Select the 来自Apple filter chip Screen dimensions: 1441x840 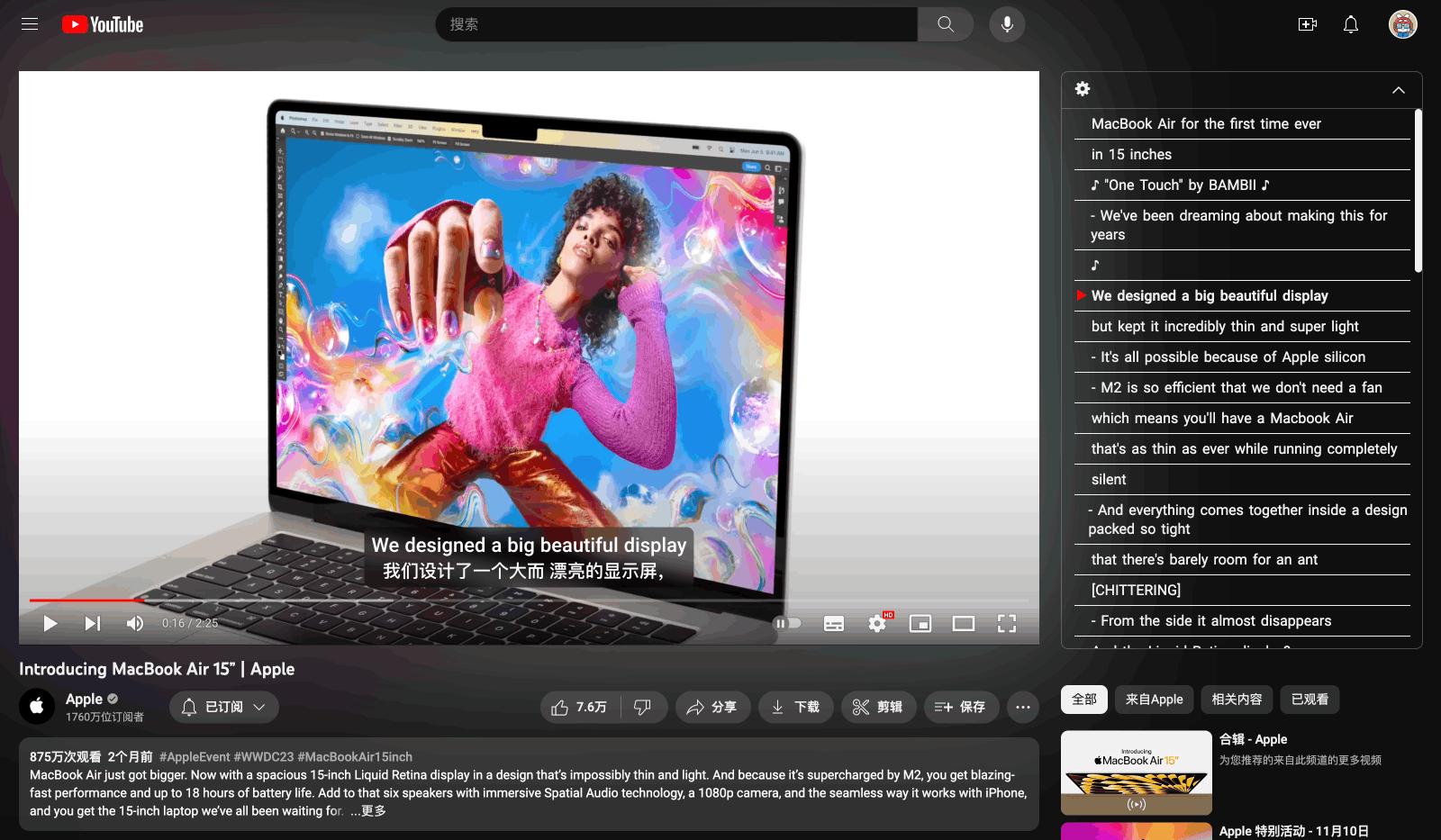1155,700
